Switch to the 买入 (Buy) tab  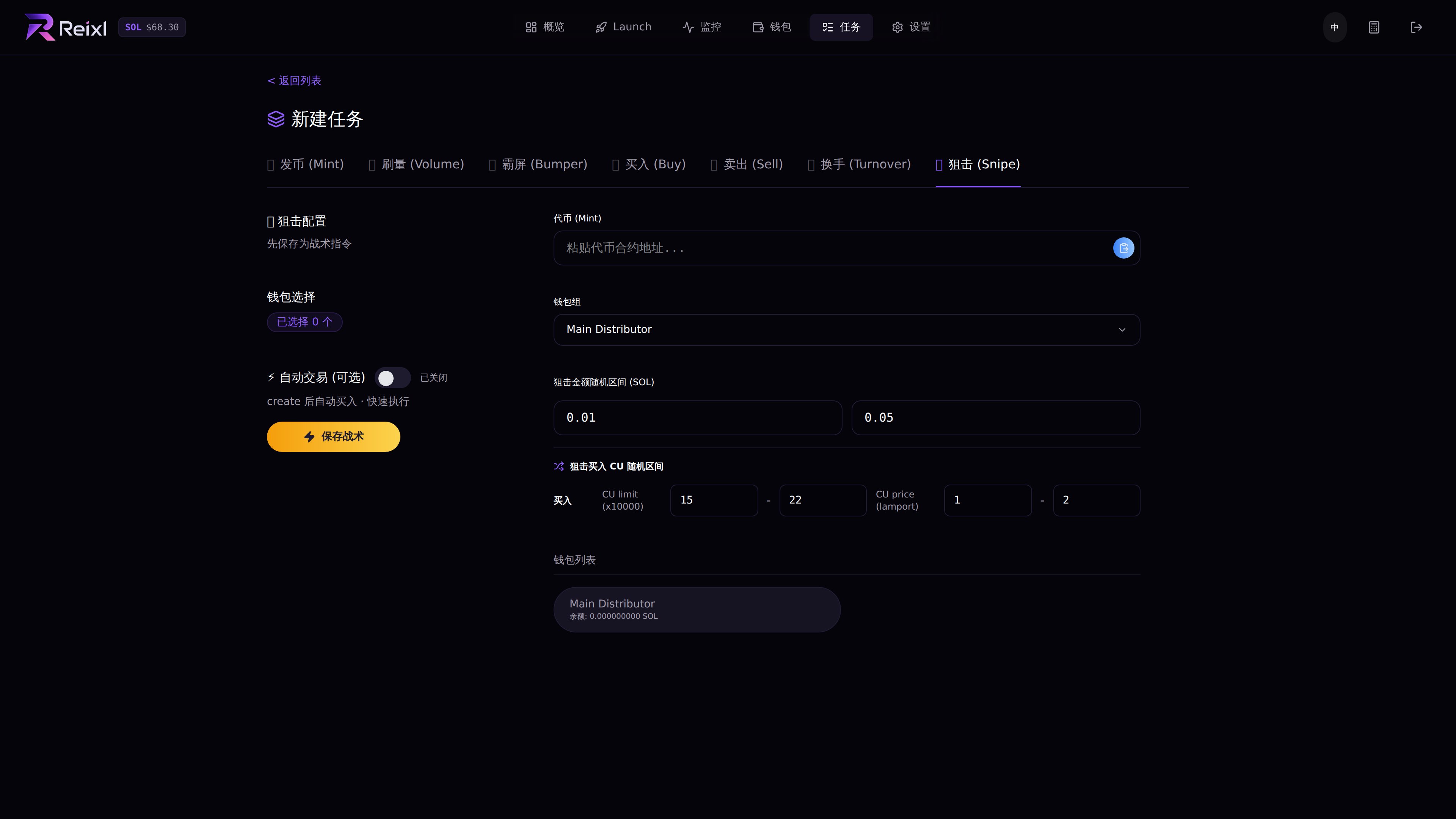pyautogui.click(x=649, y=165)
